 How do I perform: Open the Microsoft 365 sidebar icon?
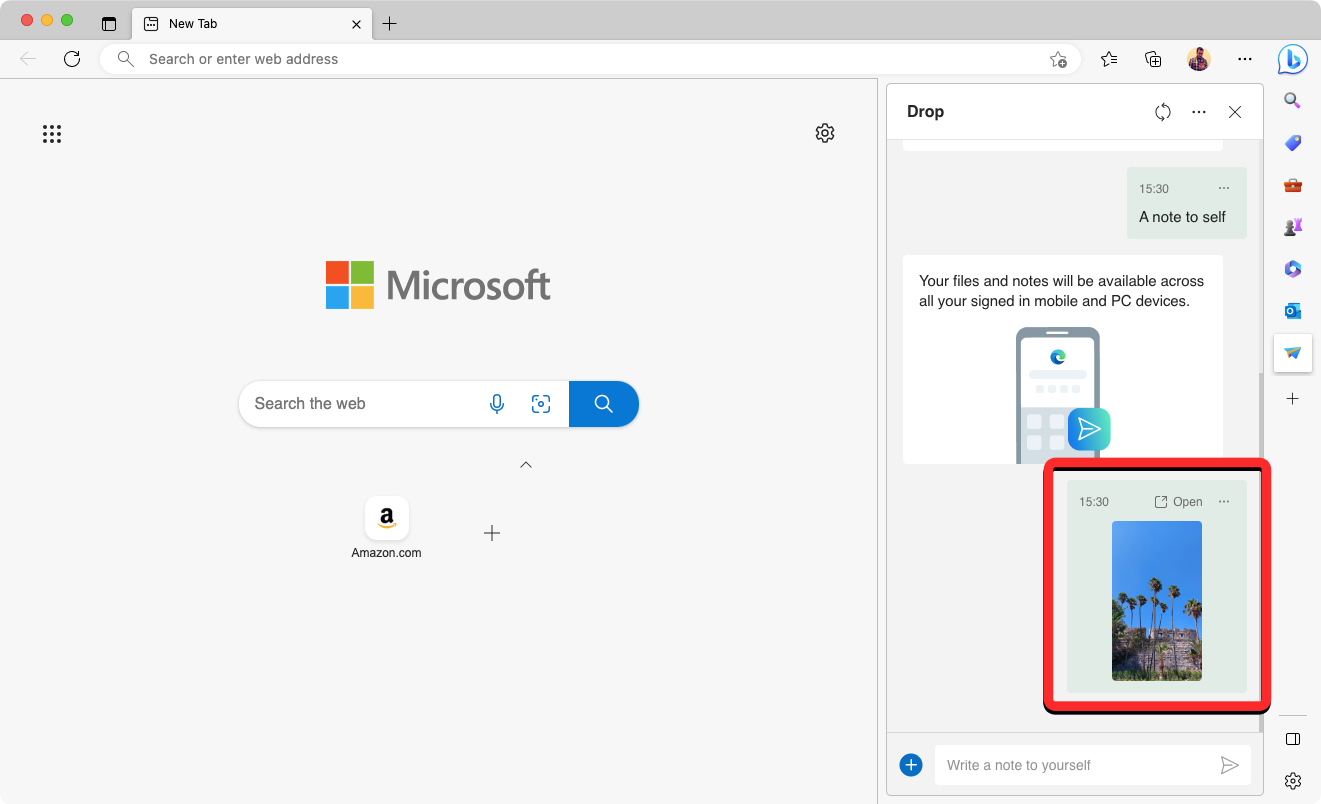1292,269
